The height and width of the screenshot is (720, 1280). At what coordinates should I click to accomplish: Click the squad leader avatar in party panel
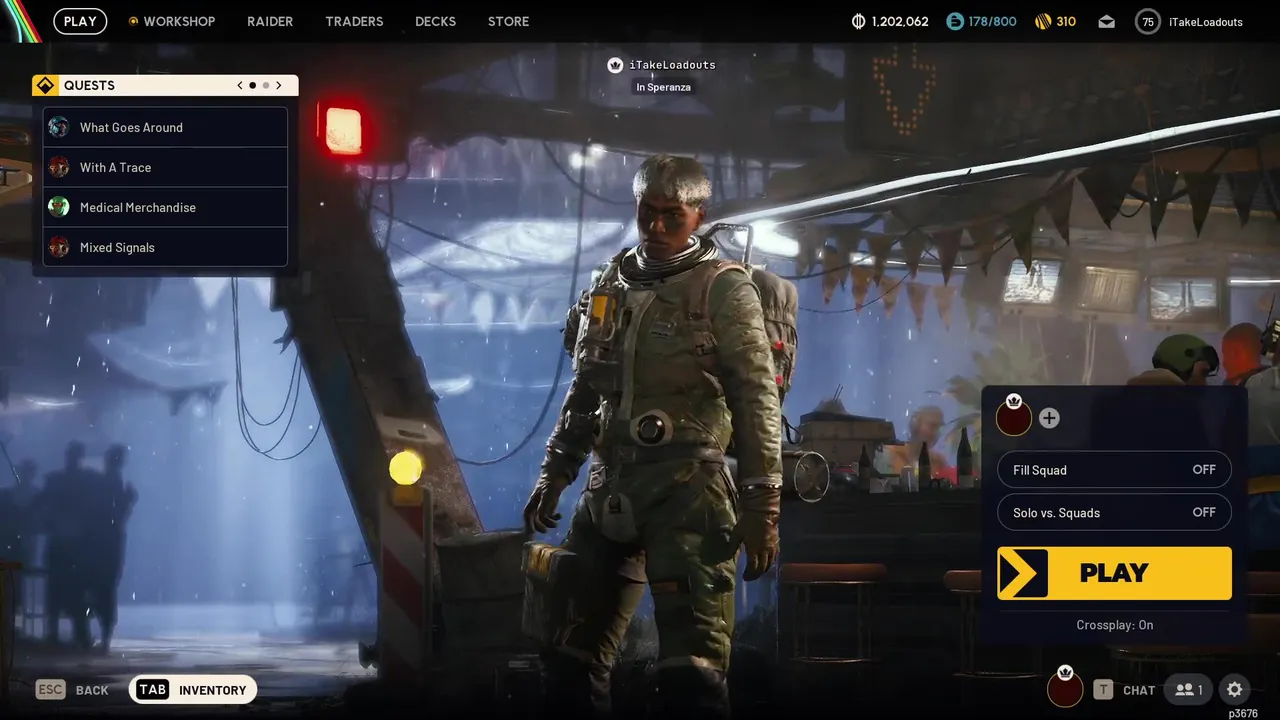pyautogui.click(x=1014, y=417)
